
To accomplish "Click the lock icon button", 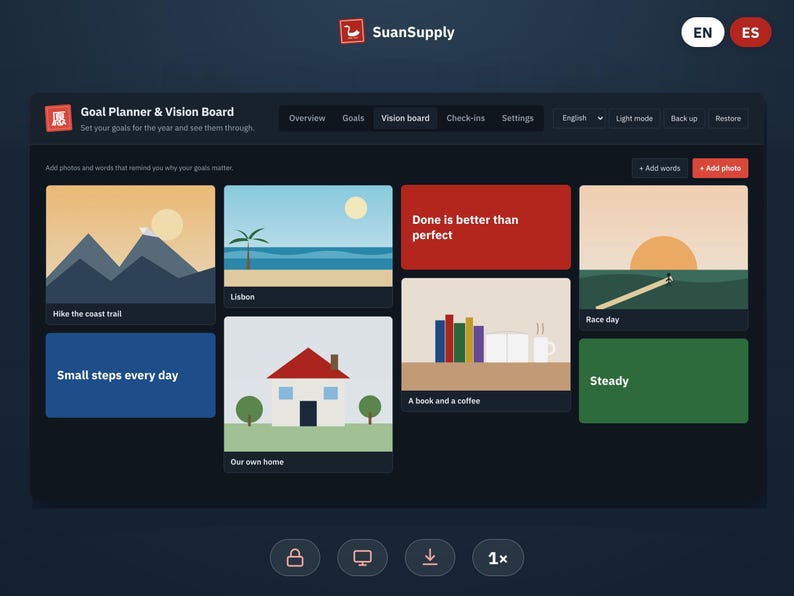I will 295,558.
